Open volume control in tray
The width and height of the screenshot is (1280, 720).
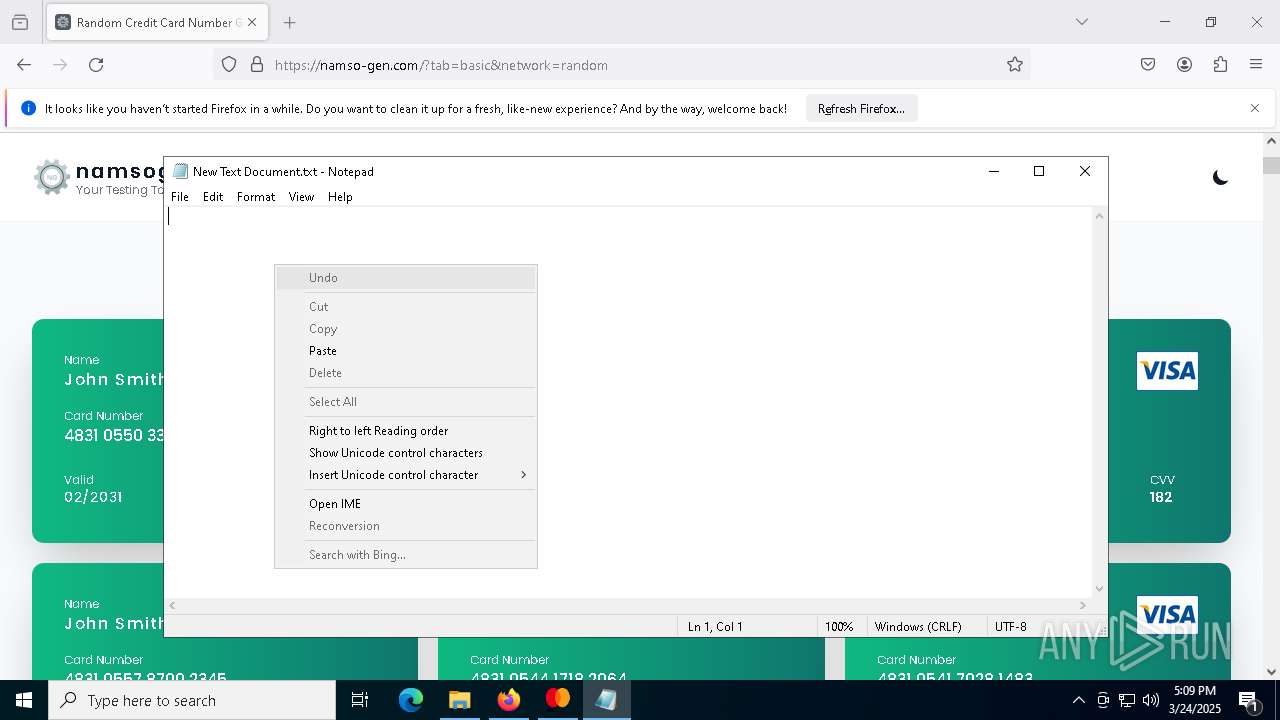(x=1151, y=700)
